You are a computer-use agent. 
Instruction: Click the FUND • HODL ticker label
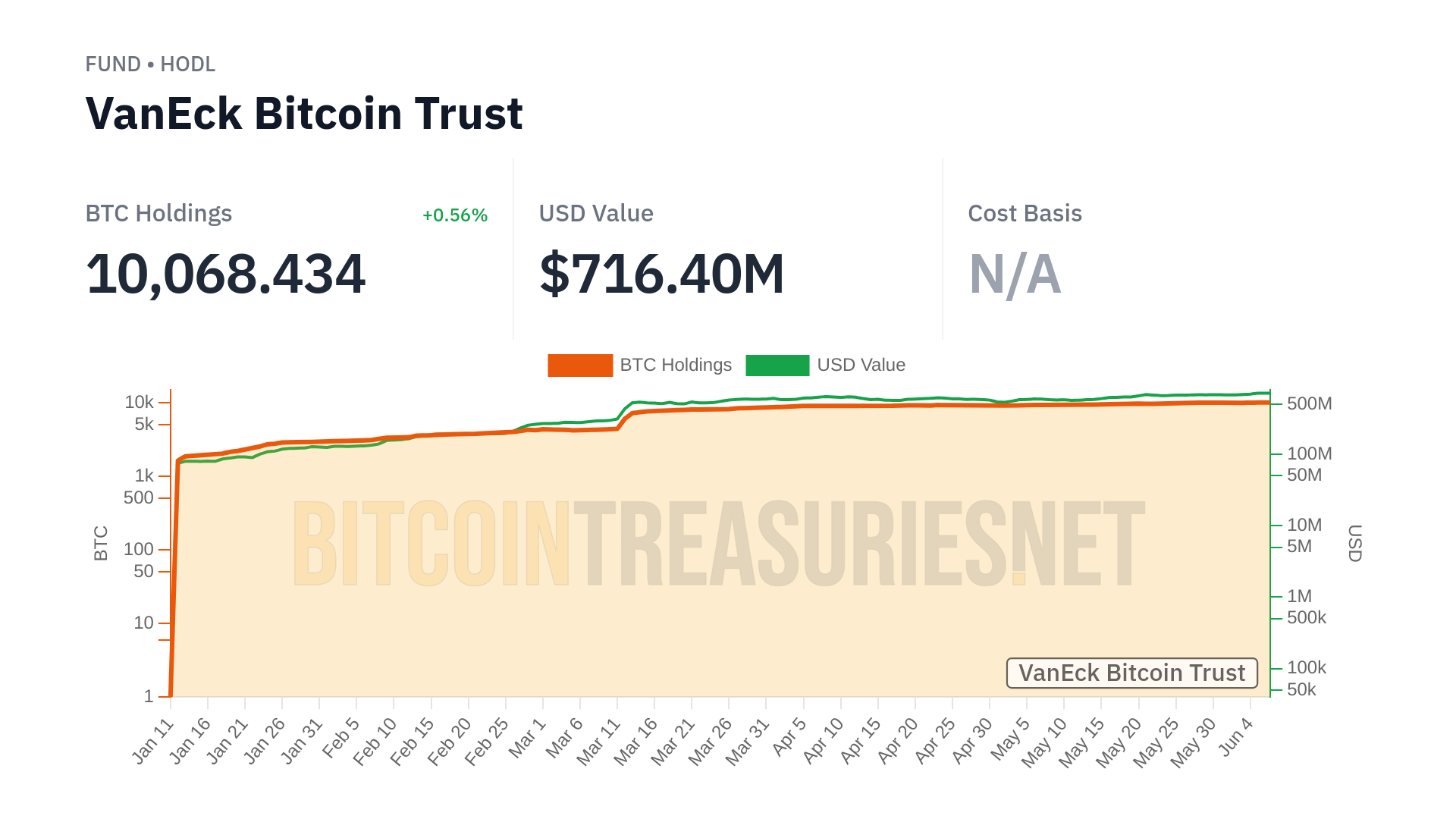click(150, 64)
